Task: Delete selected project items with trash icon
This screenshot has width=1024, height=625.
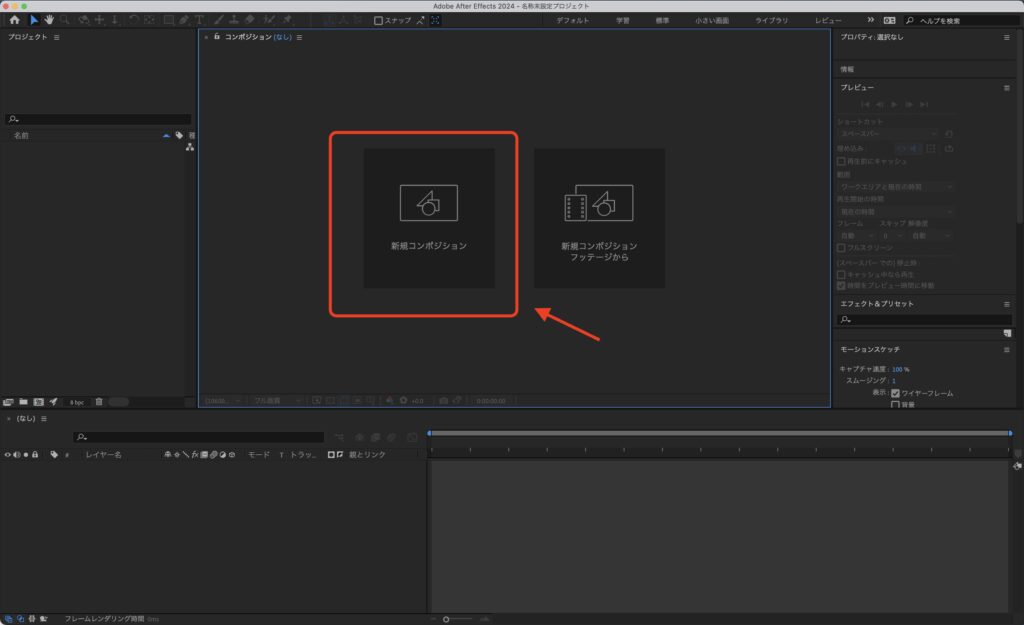Action: 99,402
